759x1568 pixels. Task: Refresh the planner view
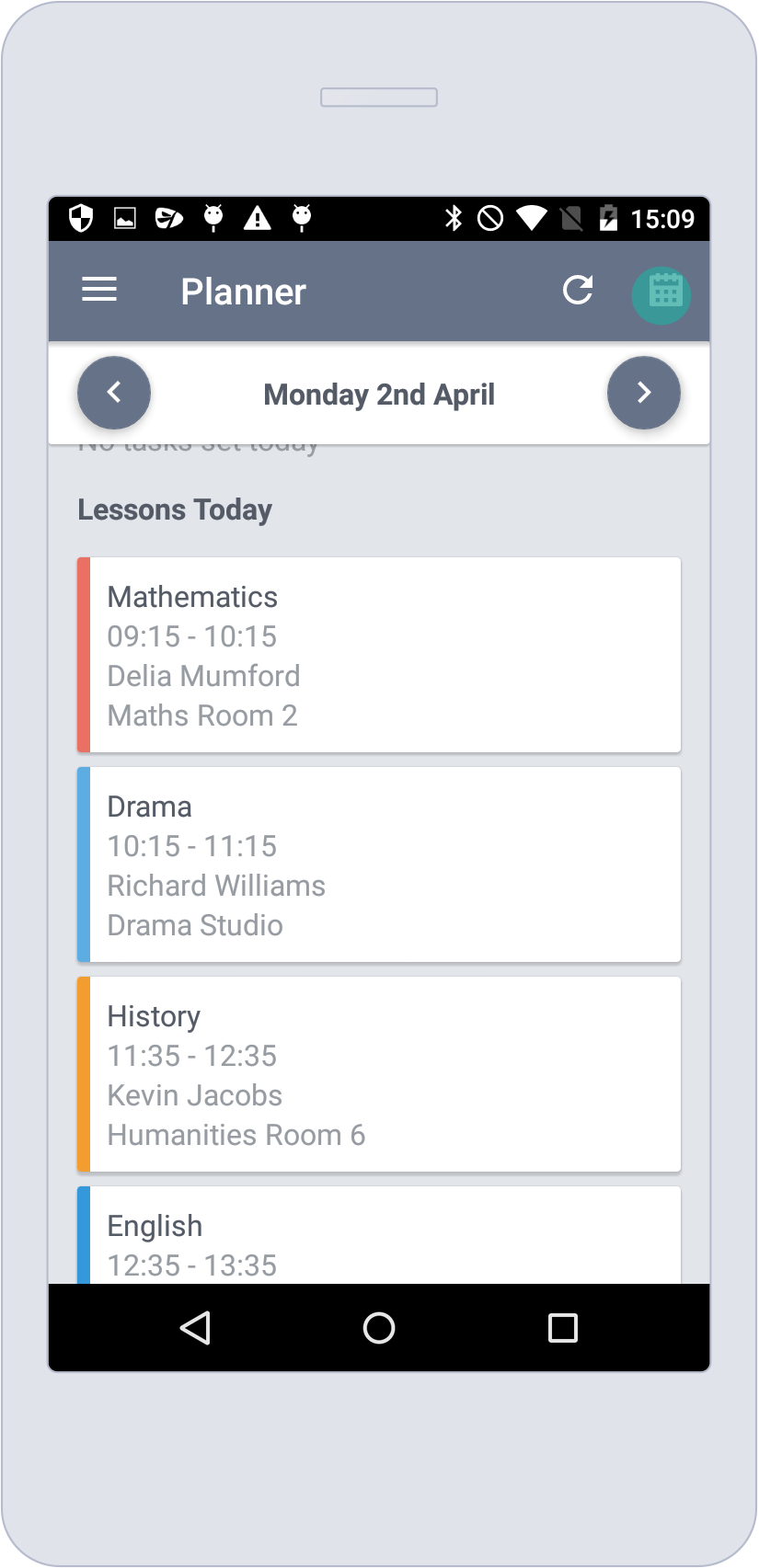pyautogui.click(x=577, y=290)
